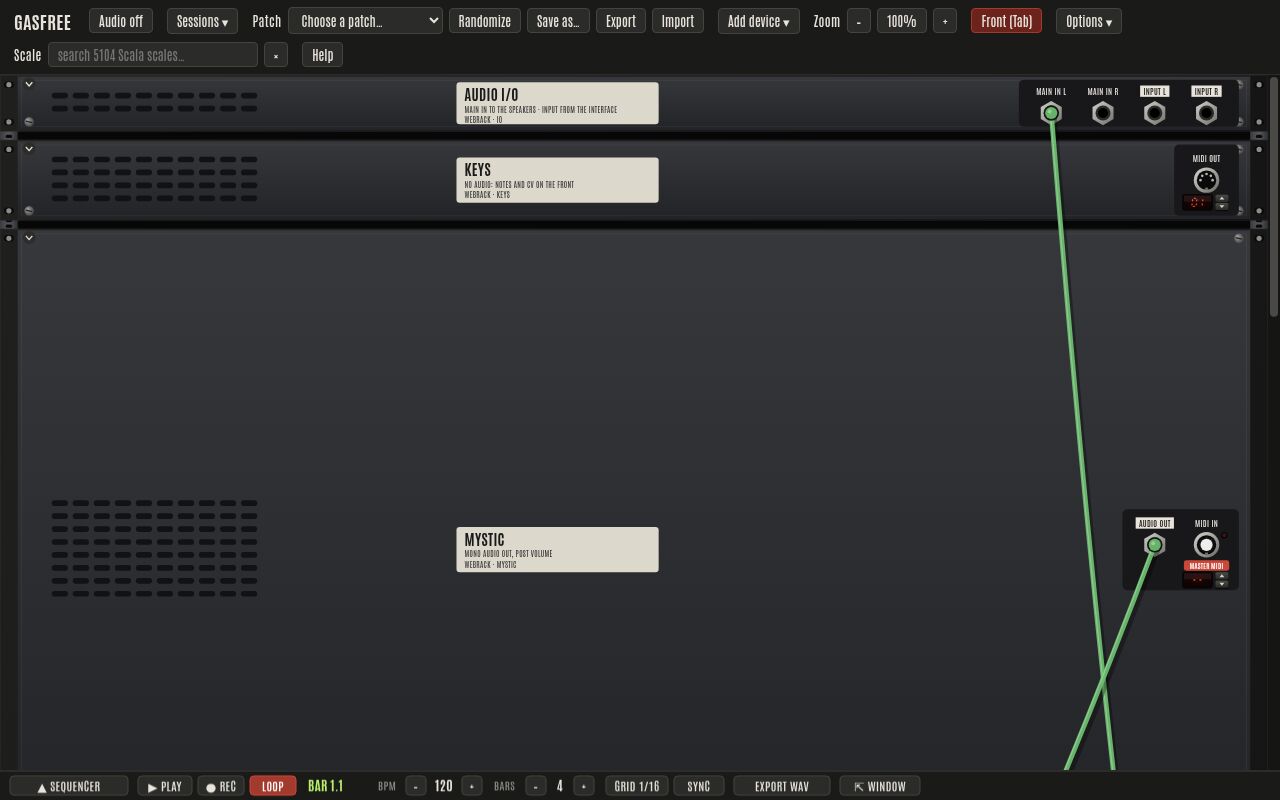Increase the Mystic MIDI IN channel
The image size is (1280, 800).
coord(1222,576)
